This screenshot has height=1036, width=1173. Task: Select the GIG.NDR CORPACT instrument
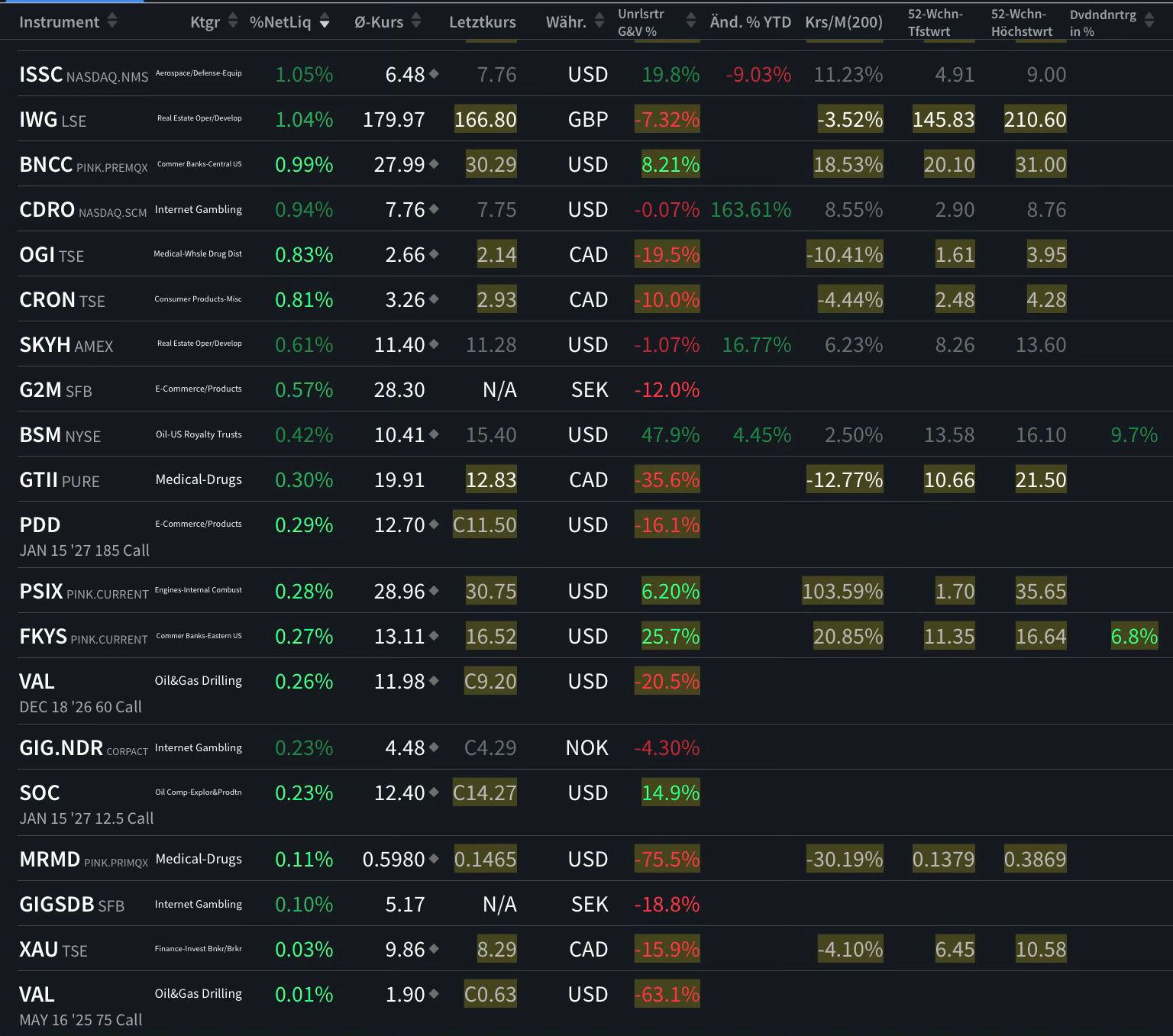click(x=83, y=748)
